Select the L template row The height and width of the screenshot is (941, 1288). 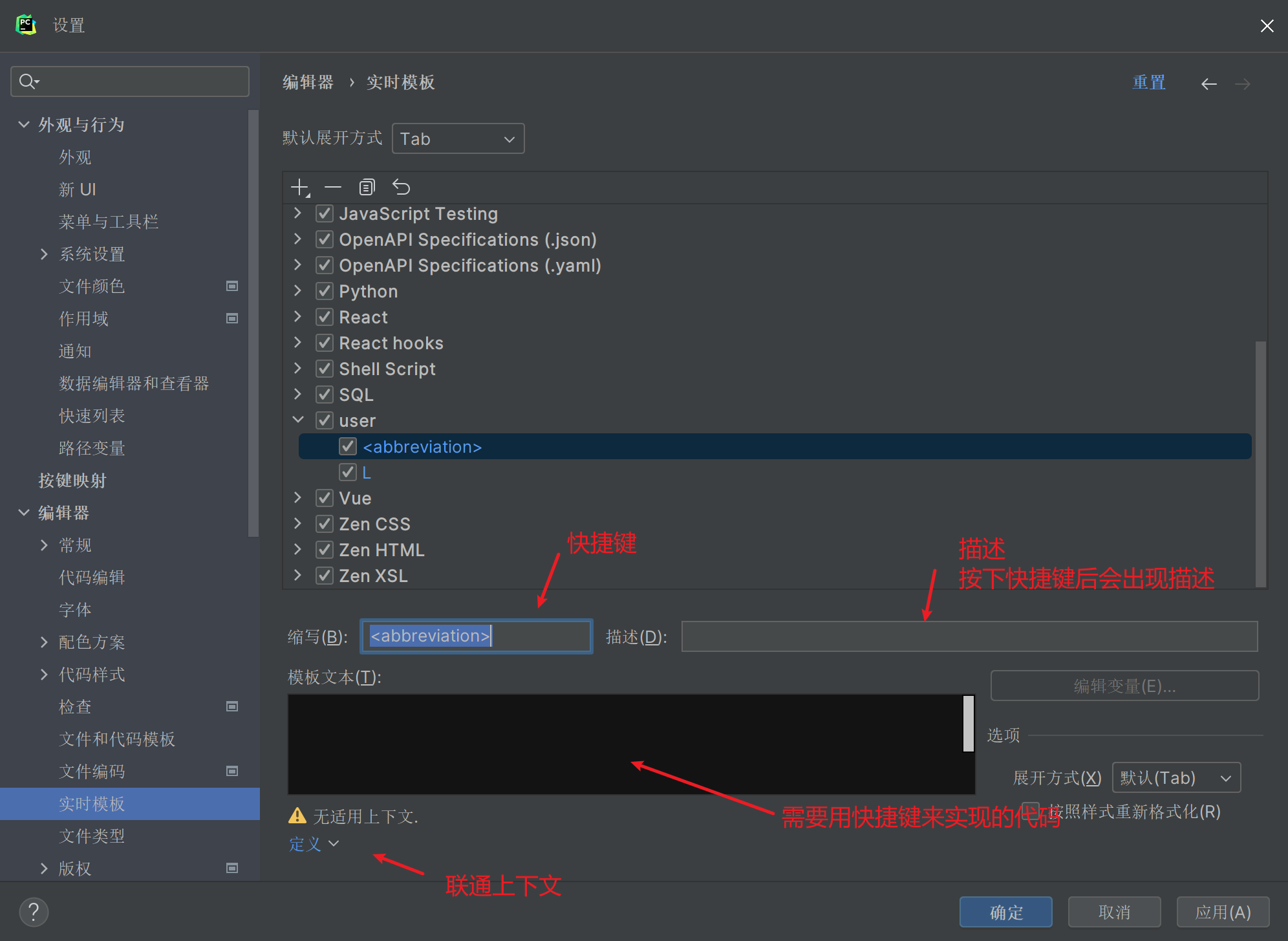tap(775, 472)
